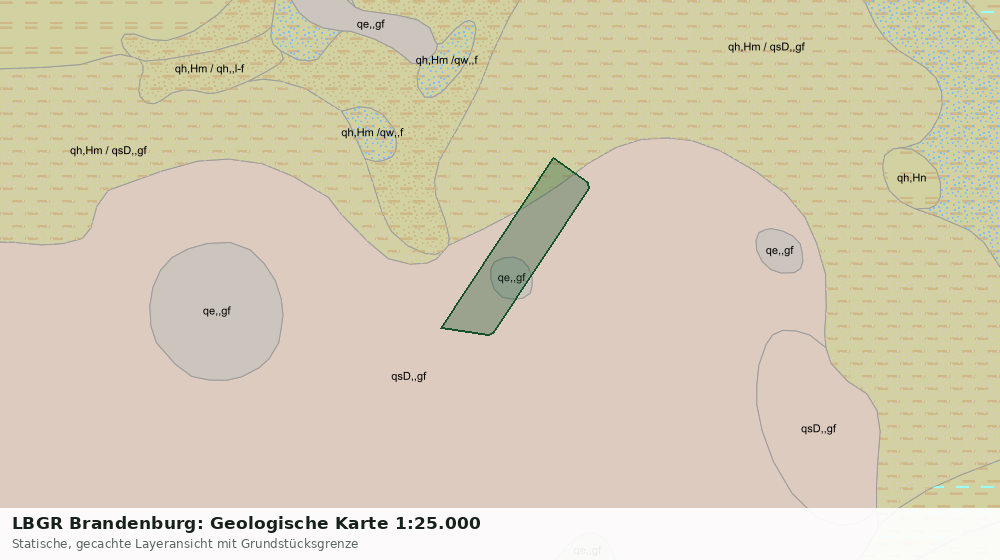This screenshot has height=560, width=1000.
Task: Click the upper qh,Hm /qw,,f label near the top gray area
Action: 446,60
